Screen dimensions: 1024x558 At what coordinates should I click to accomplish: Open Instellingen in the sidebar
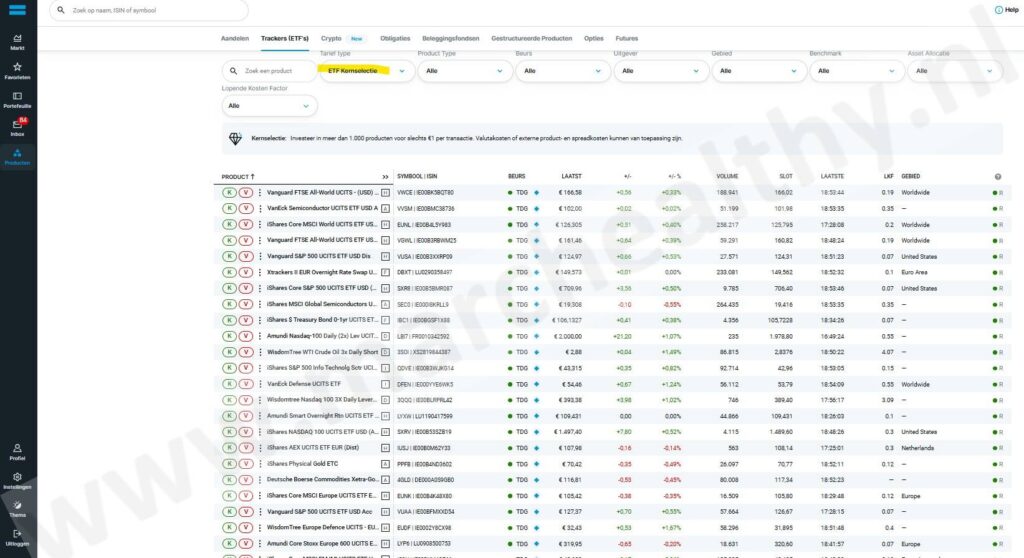point(17,481)
